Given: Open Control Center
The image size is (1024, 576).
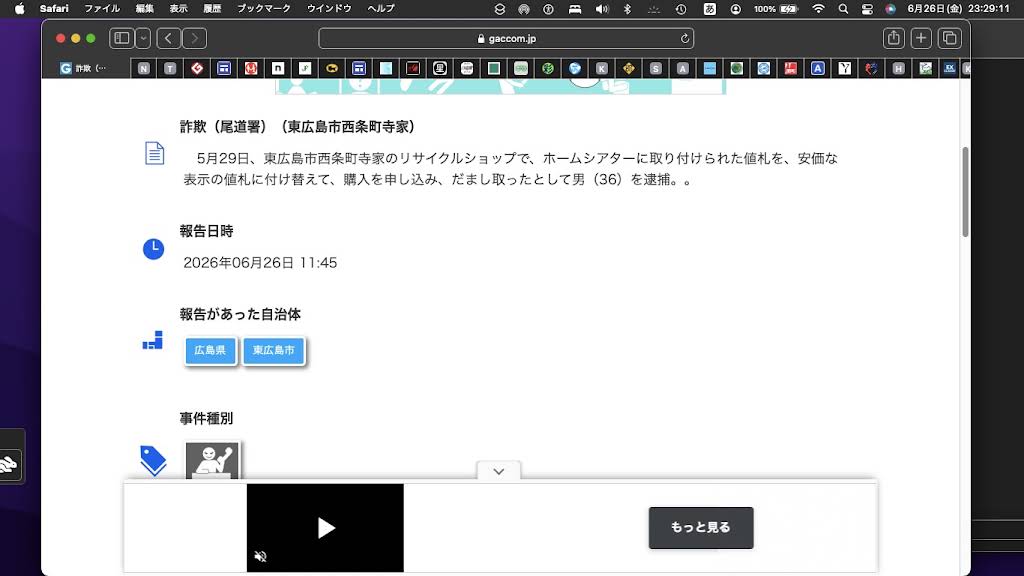Looking at the screenshot, I should (x=867, y=9).
